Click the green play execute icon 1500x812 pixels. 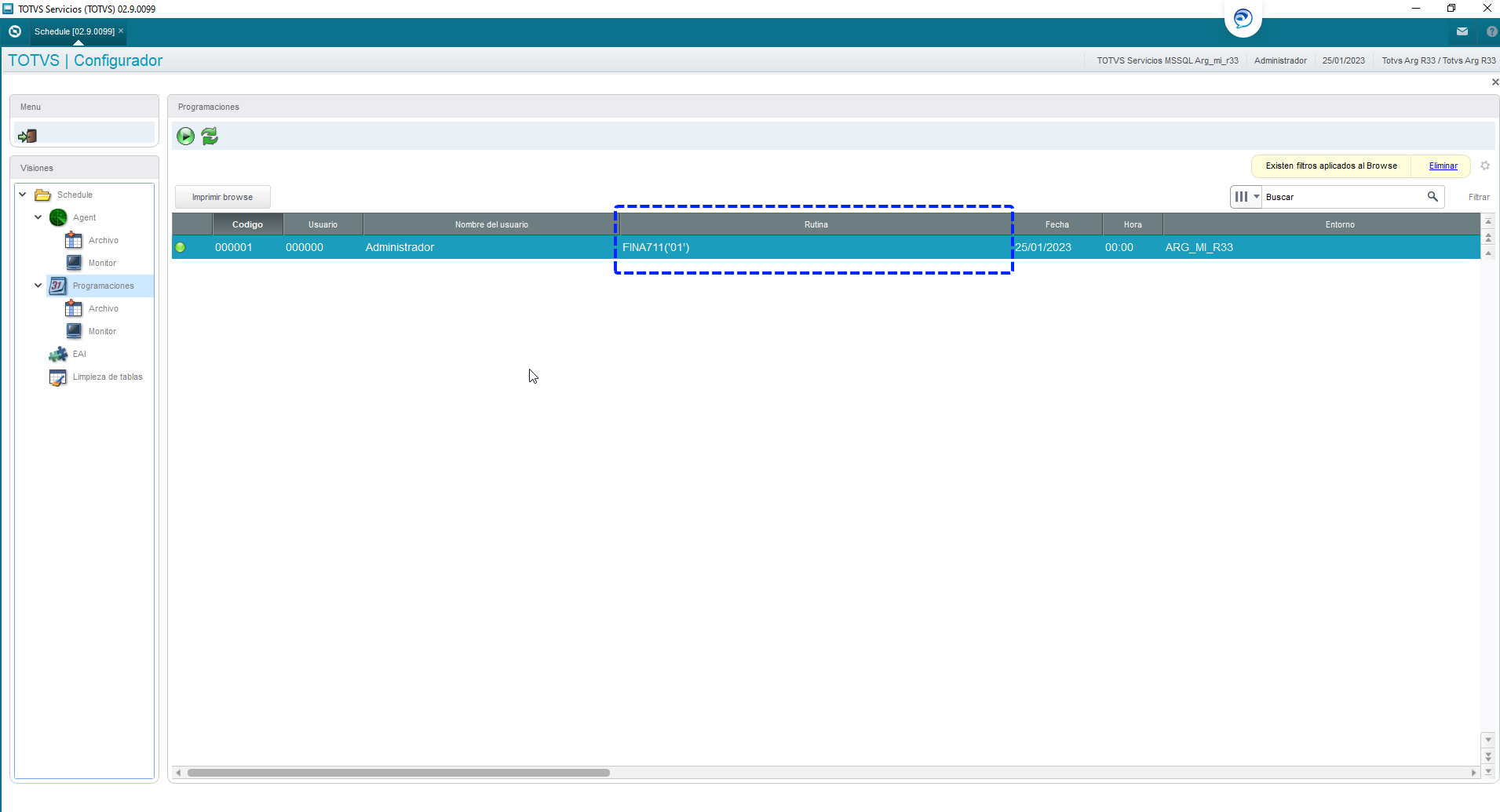pyautogui.click(x=185, y=137)
